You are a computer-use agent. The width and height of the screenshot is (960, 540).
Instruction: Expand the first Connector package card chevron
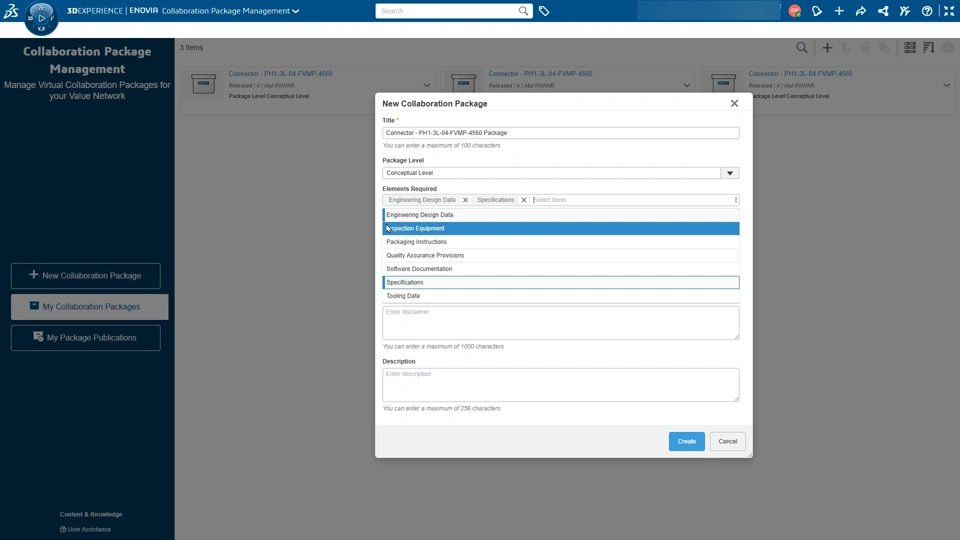tap(427, 85)
